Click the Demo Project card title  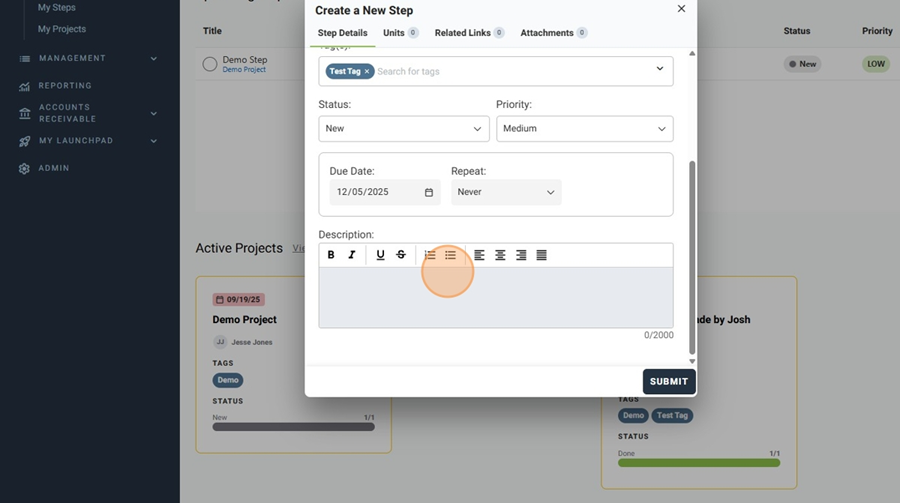click(x=245, y=319)
